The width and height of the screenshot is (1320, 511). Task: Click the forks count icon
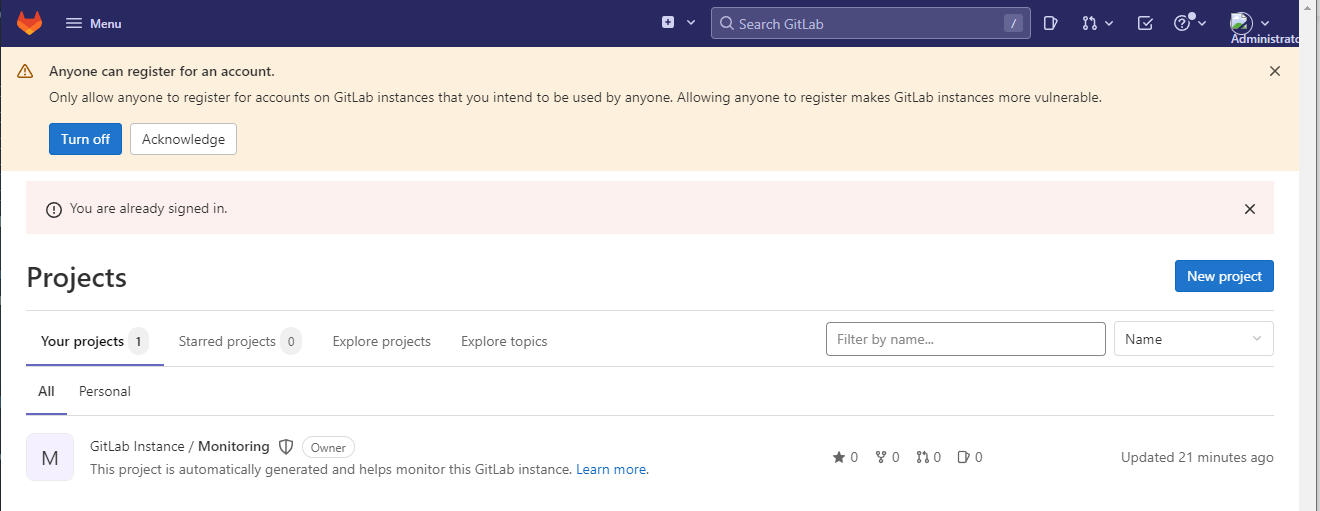(881, 457)
